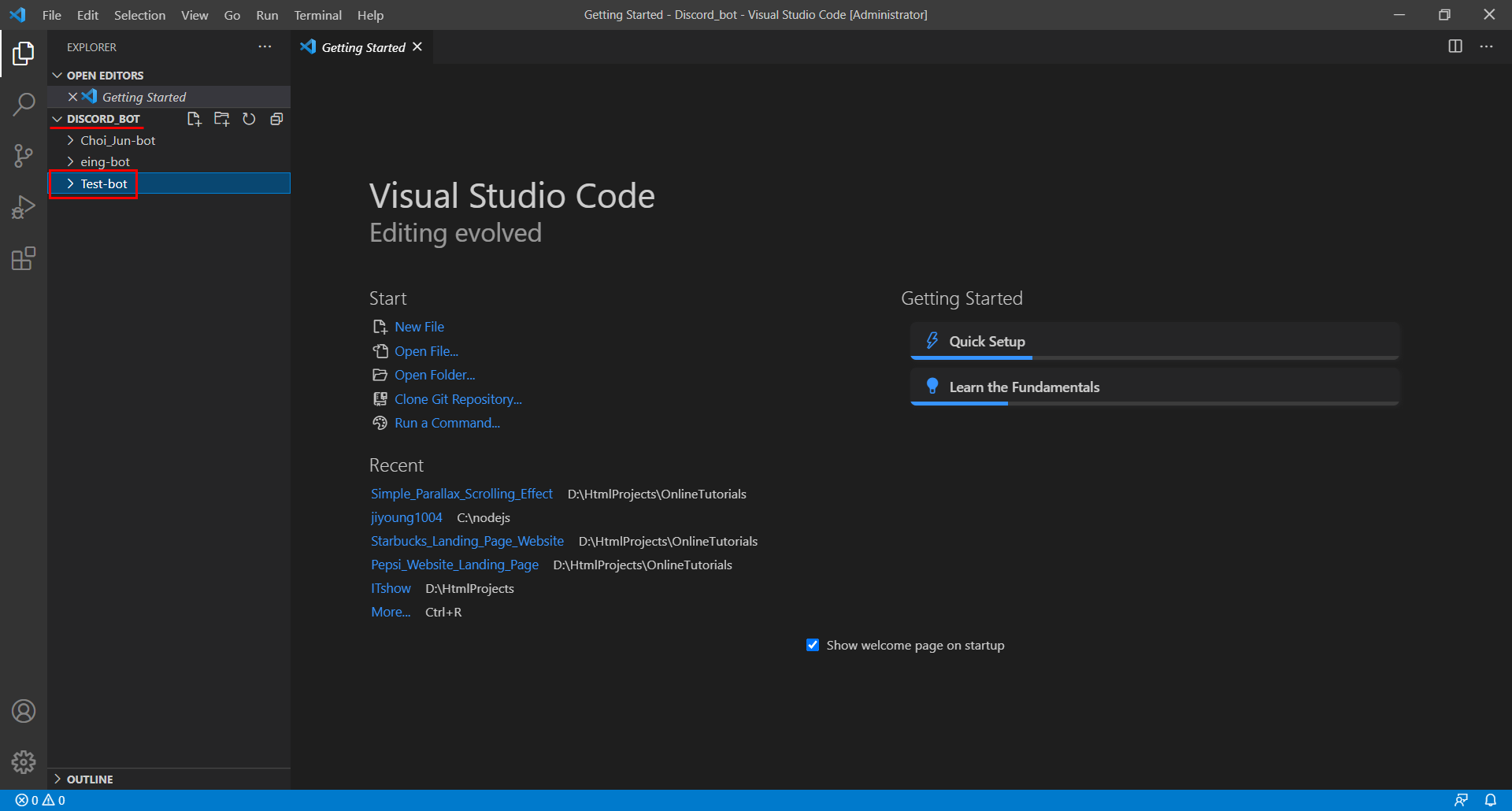
Task: Restore down the VS Code window
Action: coord(1444,15)
